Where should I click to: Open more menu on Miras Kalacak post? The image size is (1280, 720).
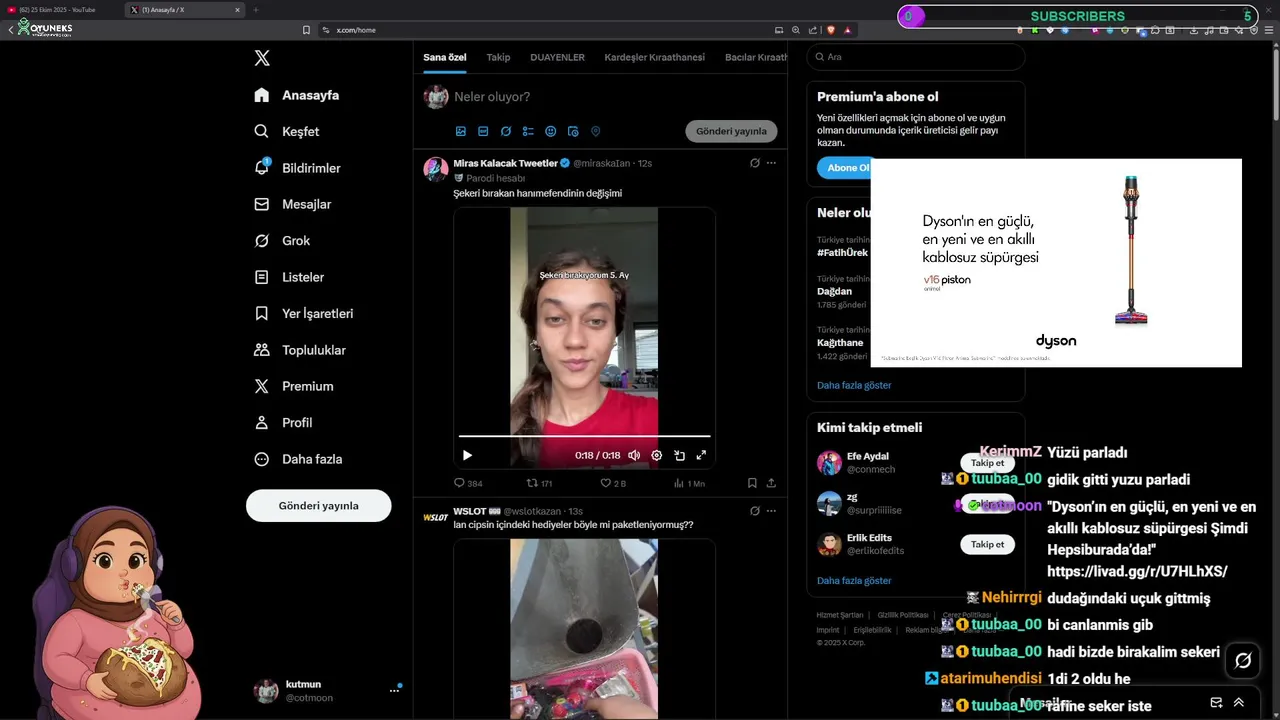(x=771, y=163)
